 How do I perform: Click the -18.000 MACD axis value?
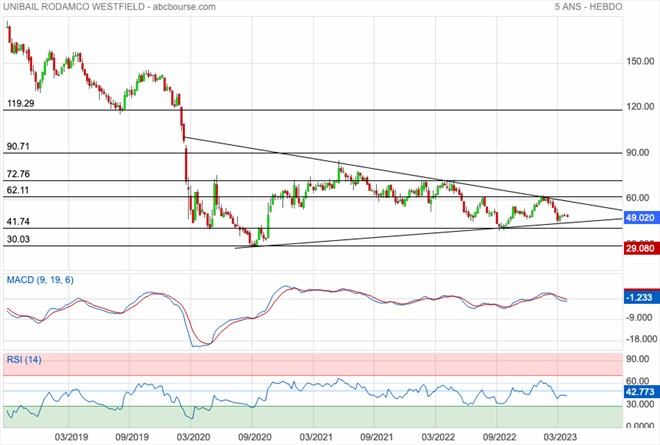click(x=641, y=339)
